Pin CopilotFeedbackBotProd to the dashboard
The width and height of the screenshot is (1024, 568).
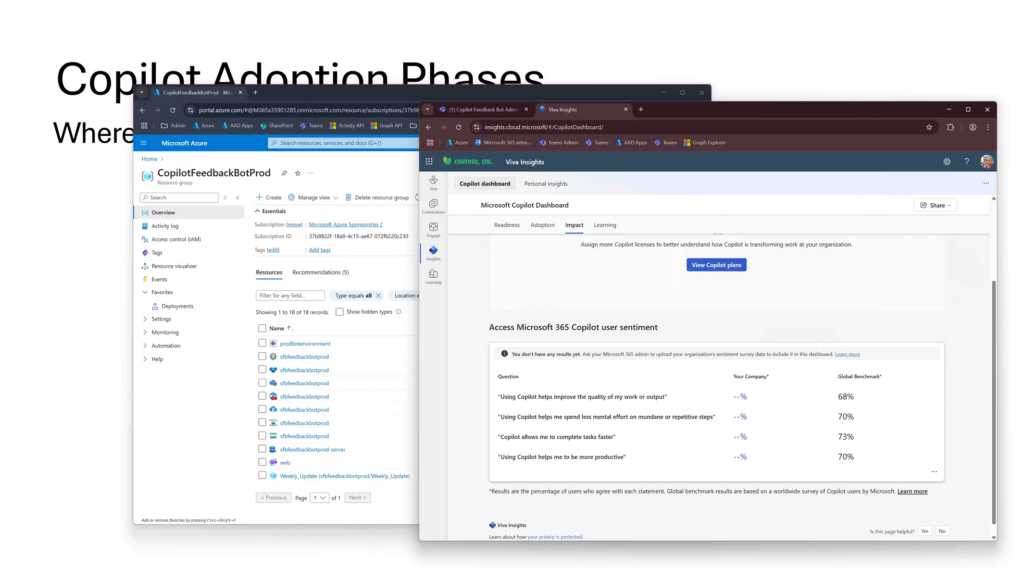(284, 174)
